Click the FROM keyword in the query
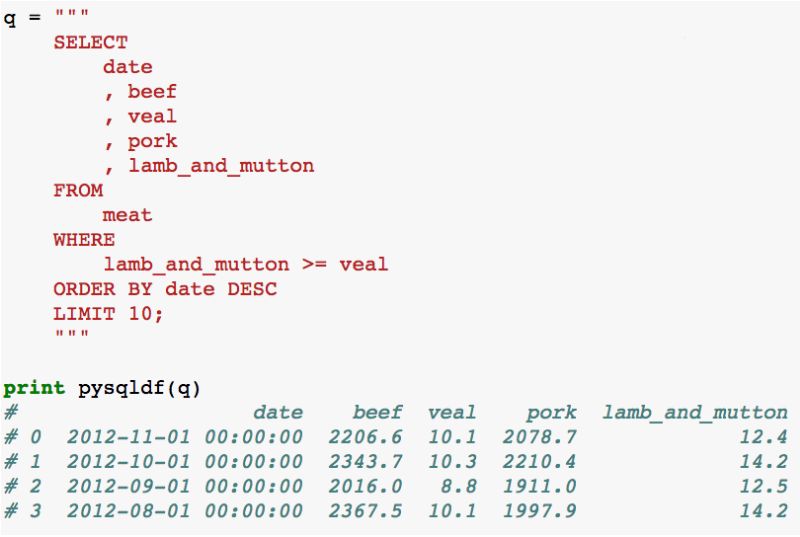The height and width of the screenshot is (537, 800). [78, 190]
